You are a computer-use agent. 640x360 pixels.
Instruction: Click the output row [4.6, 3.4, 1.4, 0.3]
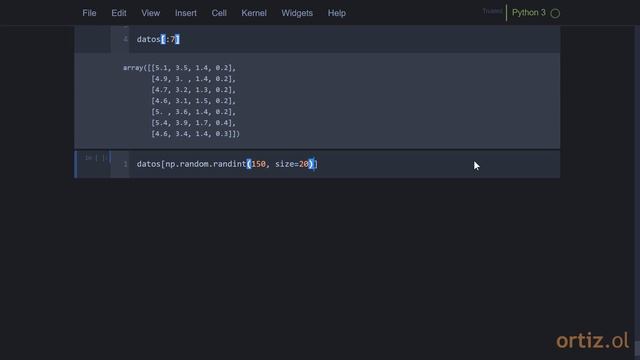[196, 133]
